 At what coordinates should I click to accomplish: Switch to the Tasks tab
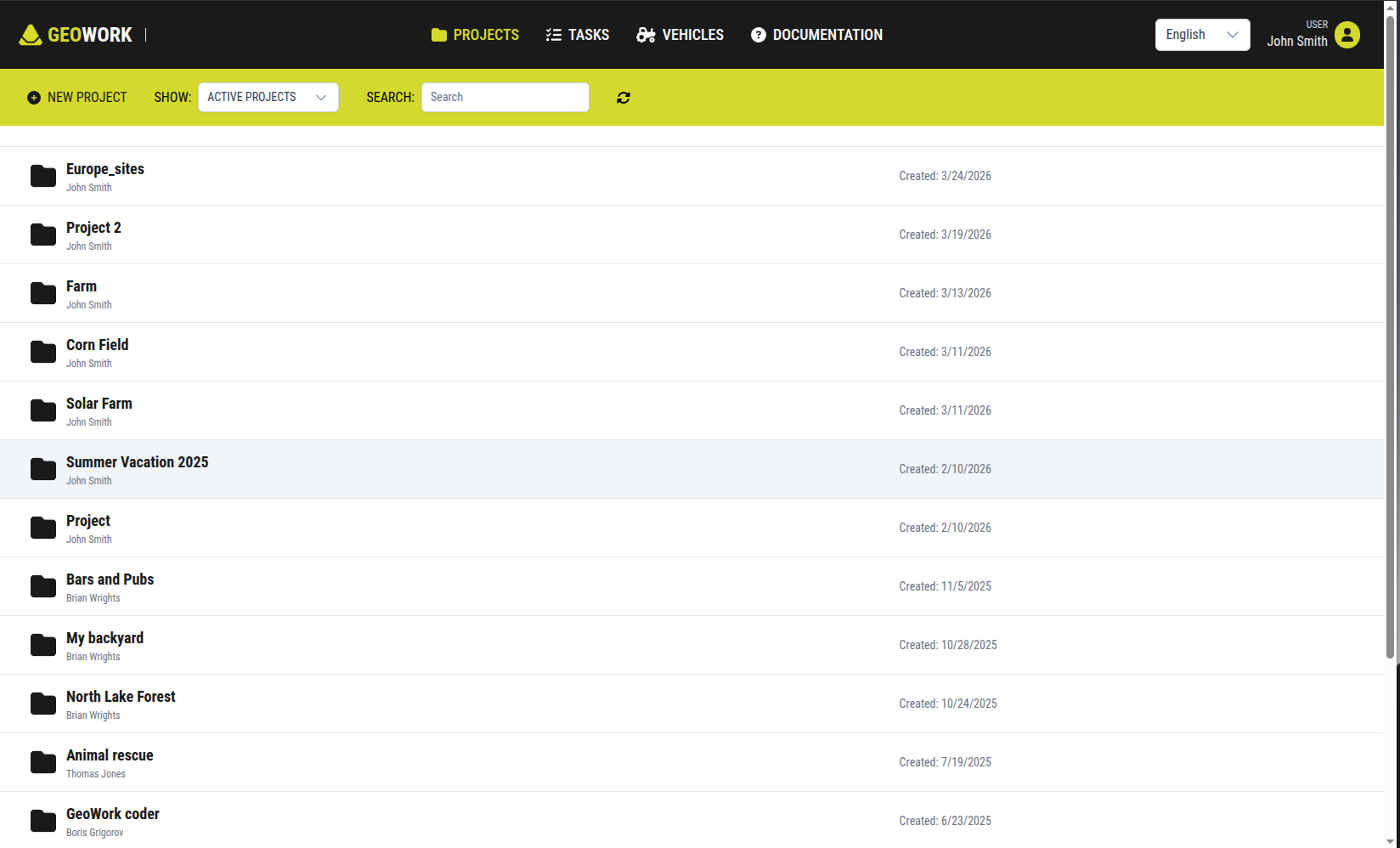pos(578,35)
